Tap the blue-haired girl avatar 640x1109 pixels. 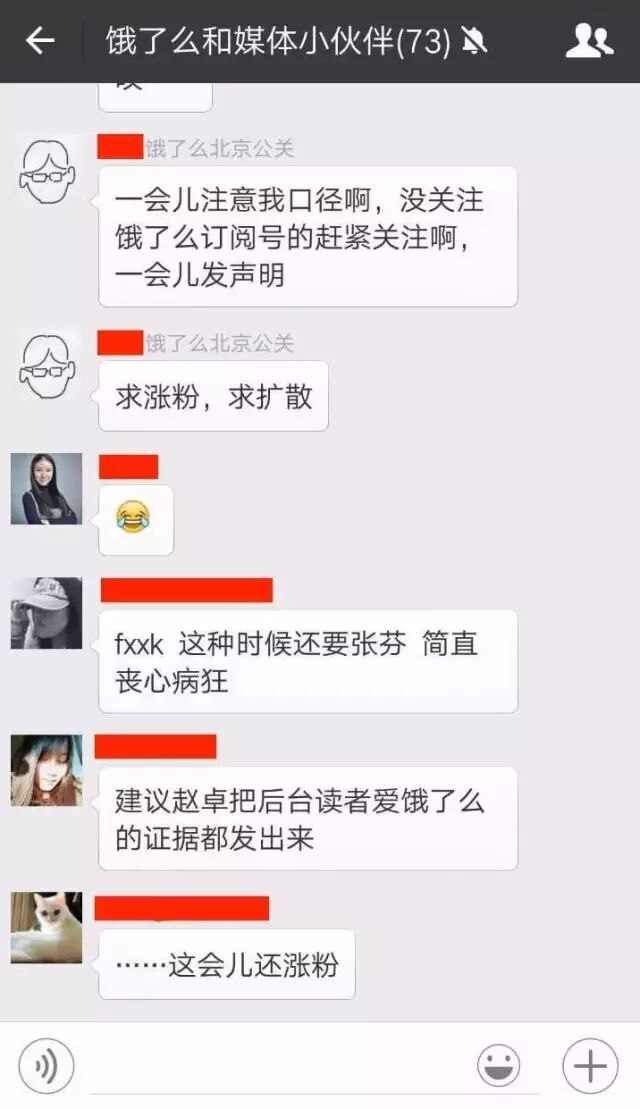pyautogui.click(x=46, y=770)
